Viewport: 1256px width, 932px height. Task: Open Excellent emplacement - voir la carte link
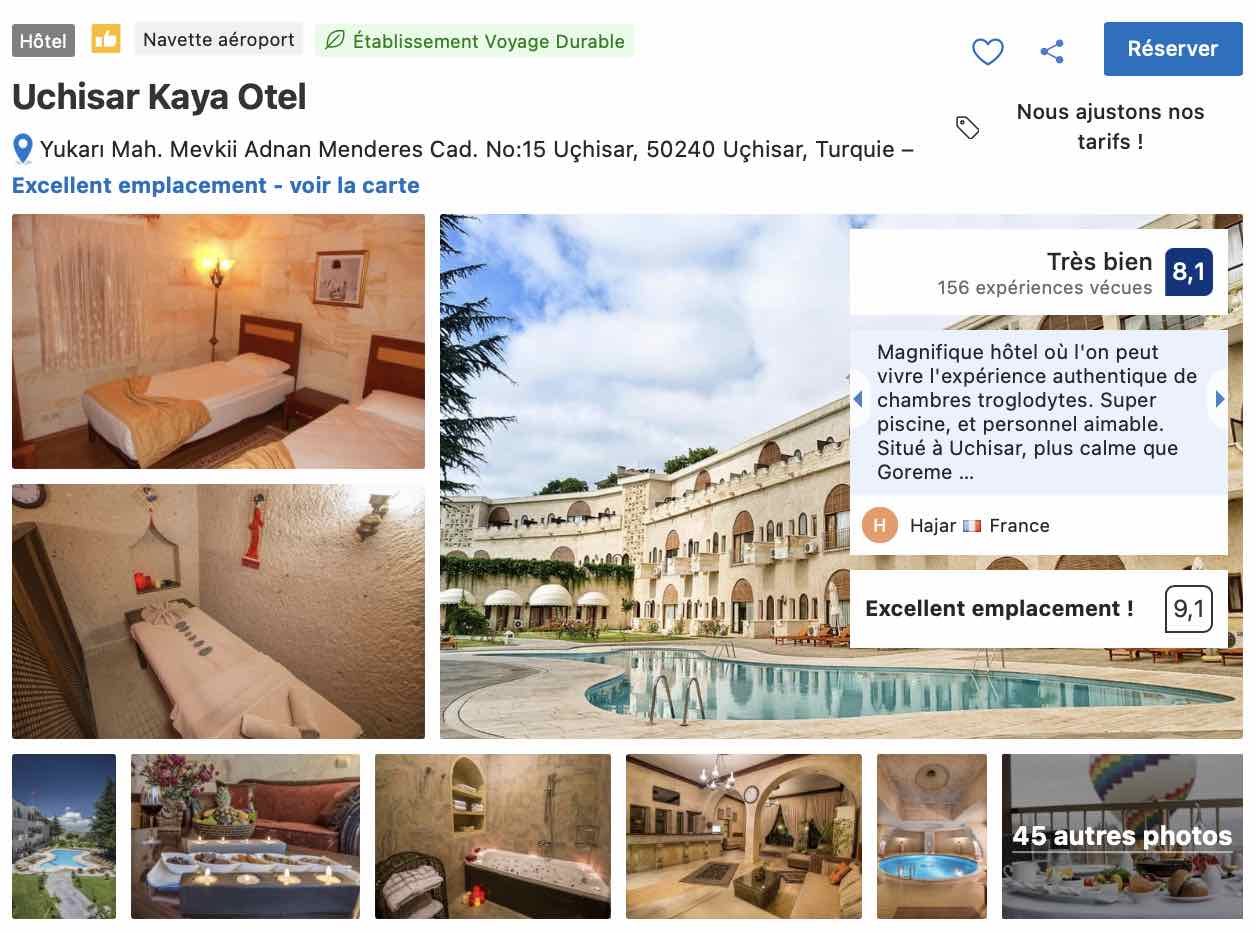click(216, 186)
